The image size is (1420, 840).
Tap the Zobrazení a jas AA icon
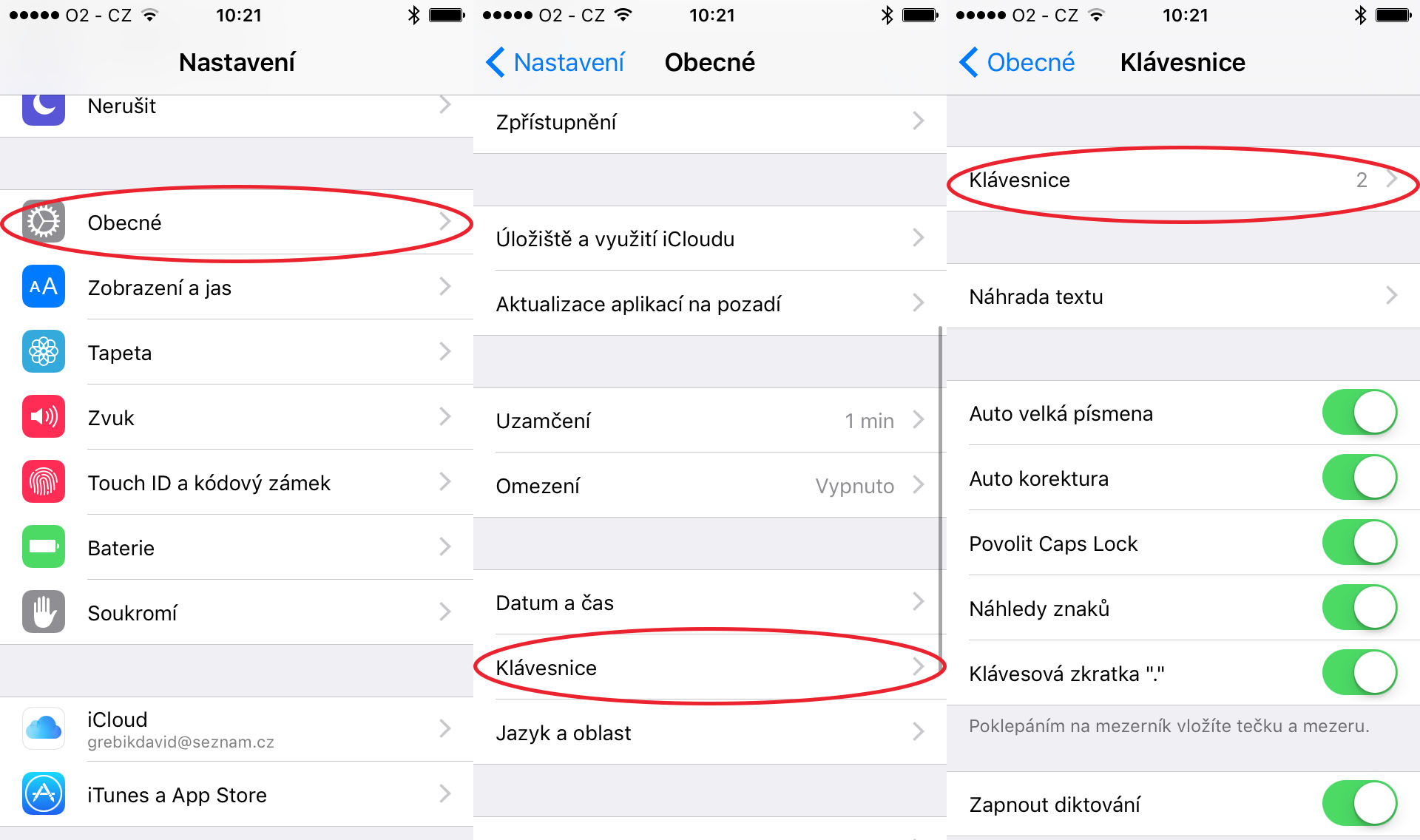(x=44, y=287)
